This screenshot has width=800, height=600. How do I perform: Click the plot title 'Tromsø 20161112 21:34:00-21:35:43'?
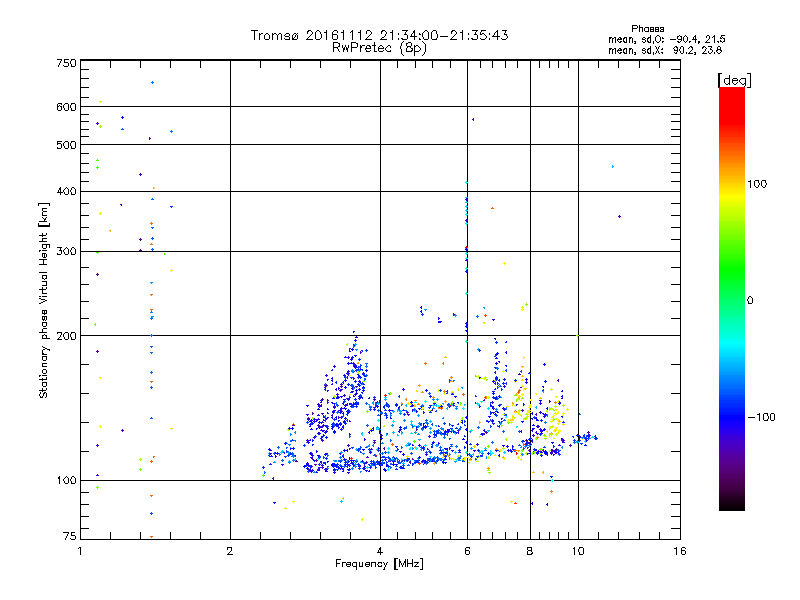[x=379, y=35]
